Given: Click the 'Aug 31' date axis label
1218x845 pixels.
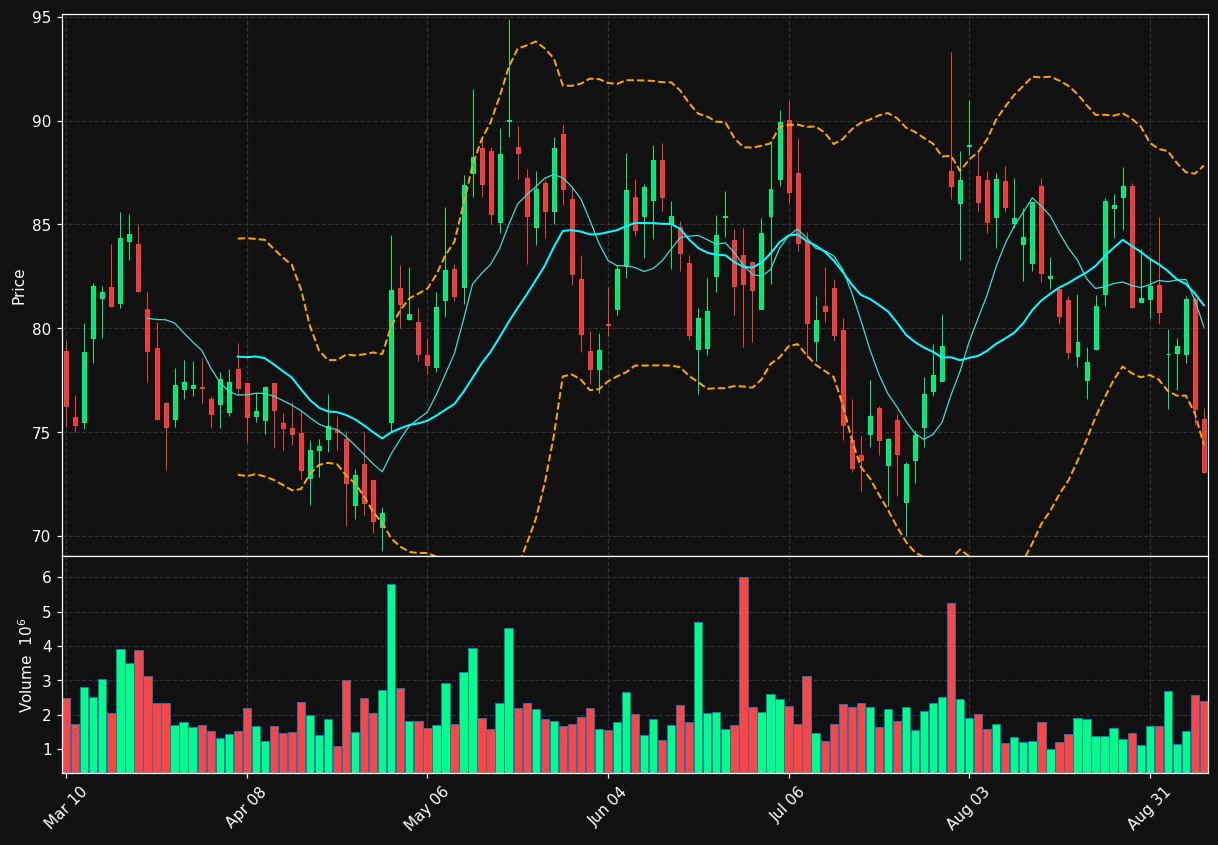Looking at the screenshot, I should tap(1147, 808).
